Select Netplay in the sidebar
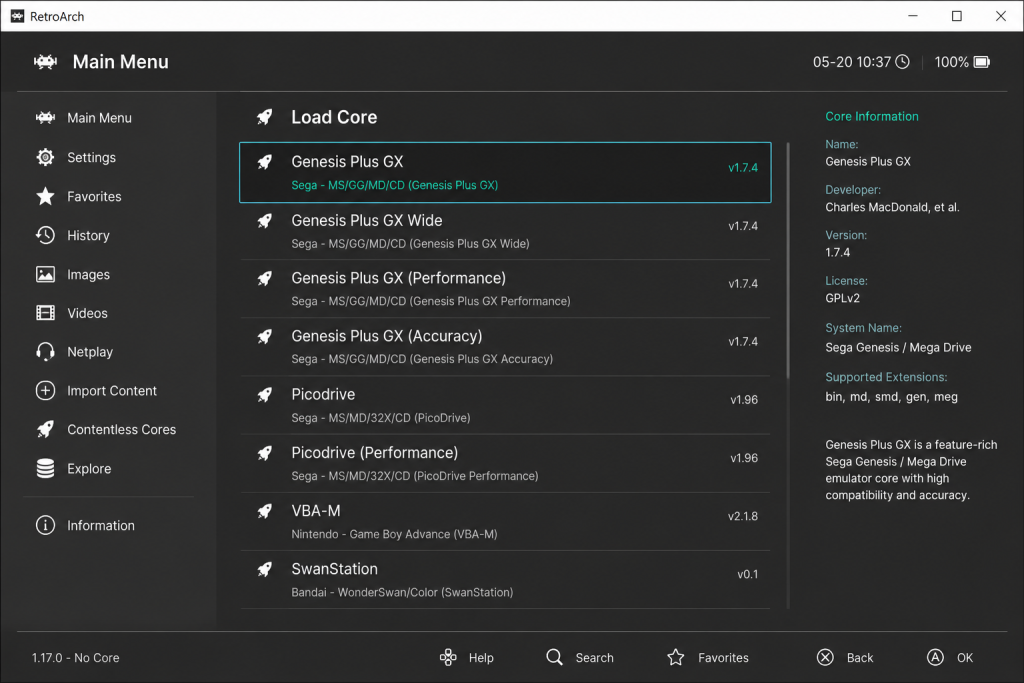Image resolution: width=1024 pixels, height=683 pixels. (108, 352)
